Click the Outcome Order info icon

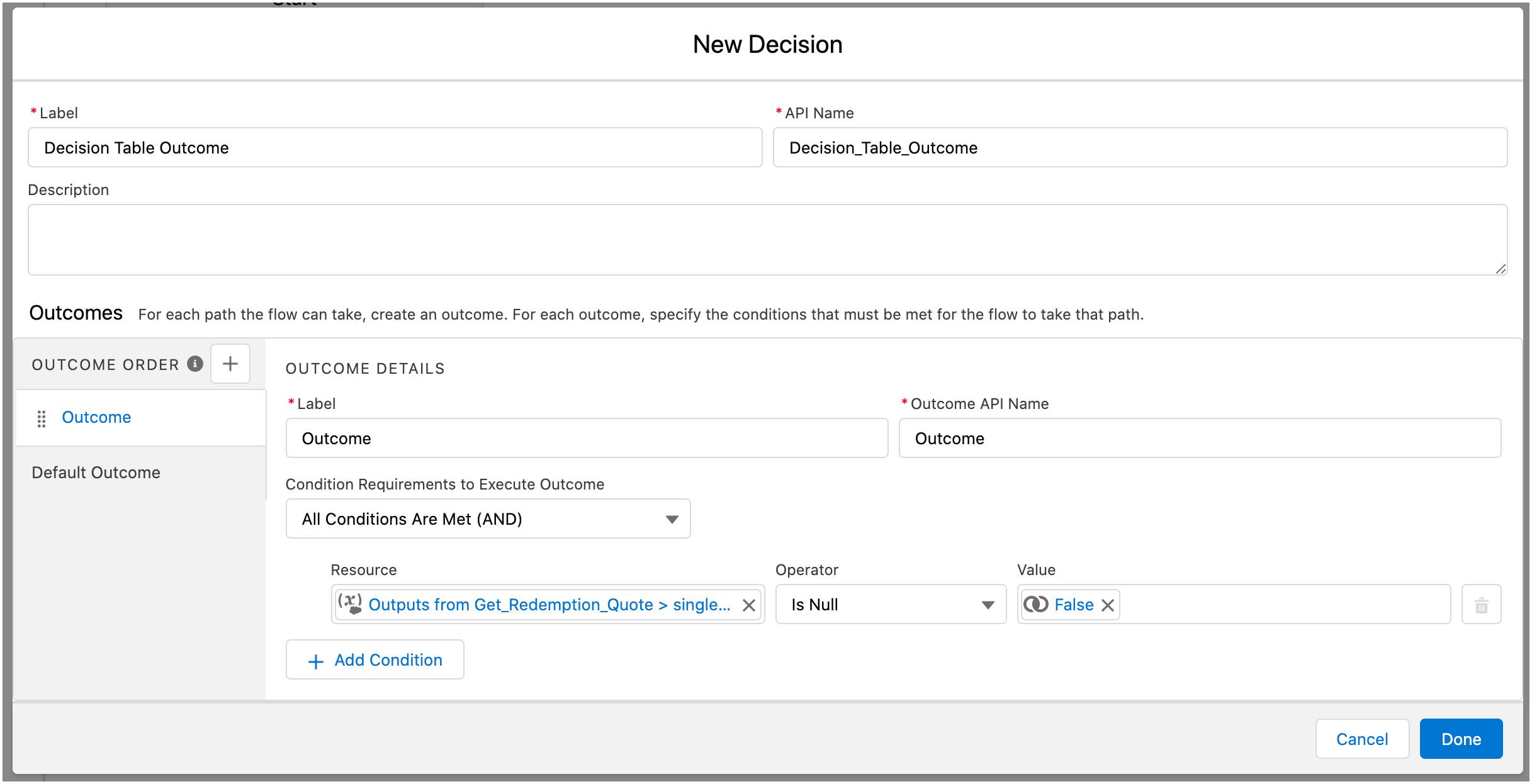pos(195,364)
